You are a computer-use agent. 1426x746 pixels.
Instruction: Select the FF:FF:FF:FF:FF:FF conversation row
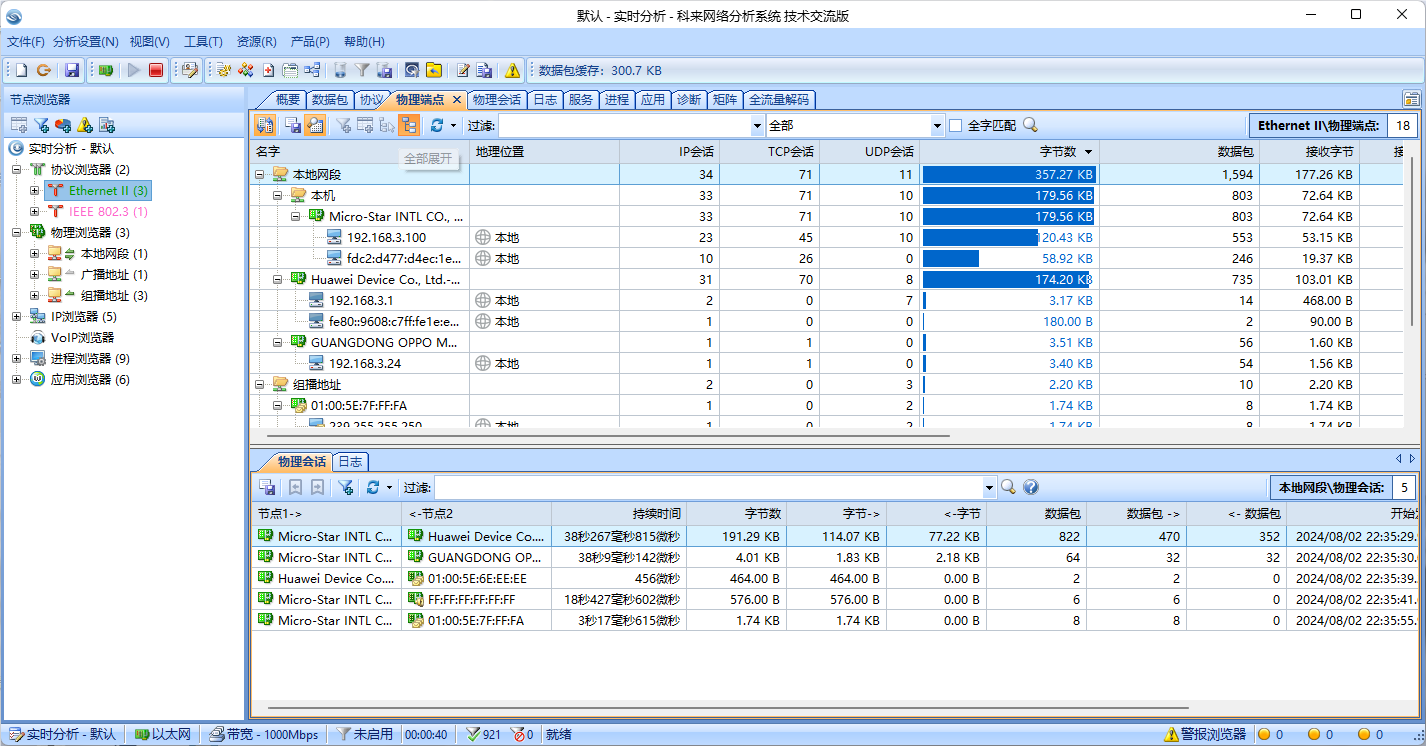click(x=833, y=599)
